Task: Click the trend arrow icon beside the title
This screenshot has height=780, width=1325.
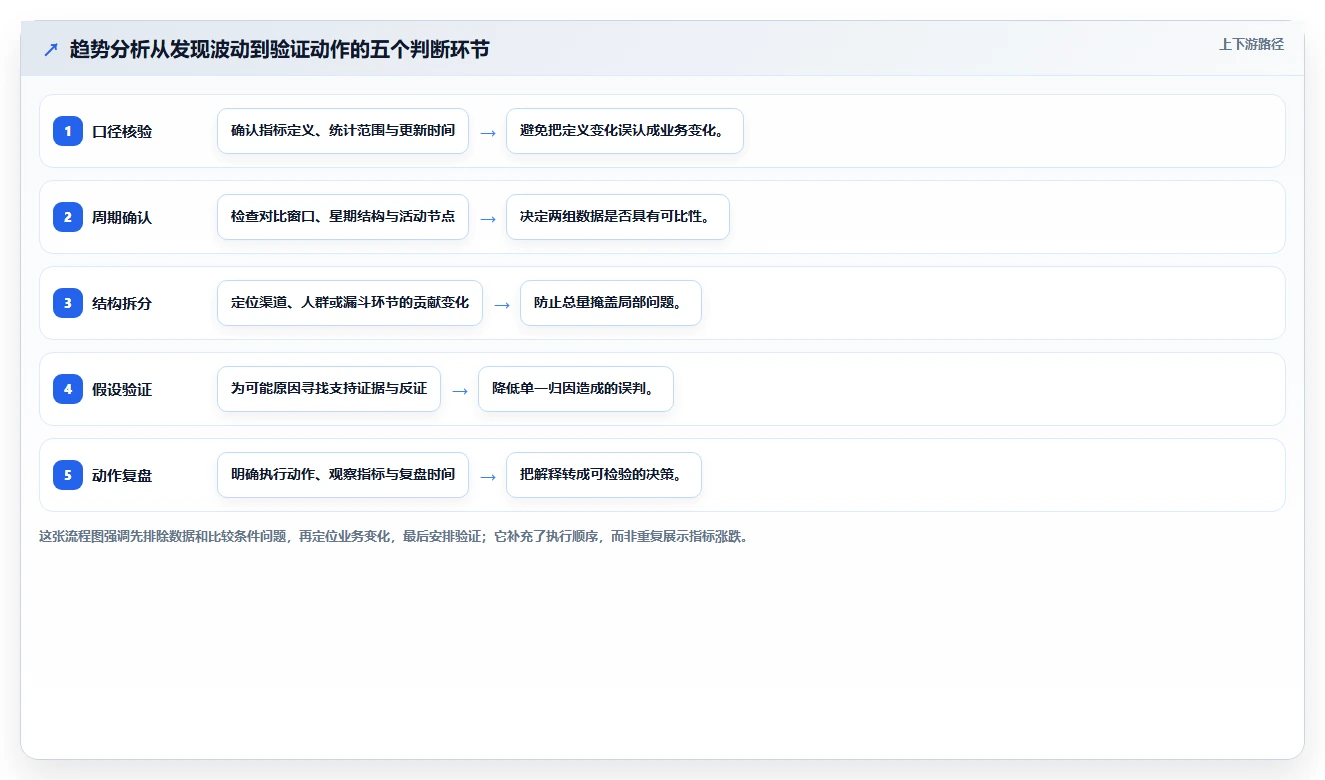Action: pyautogui.click(x=51, y=49)
